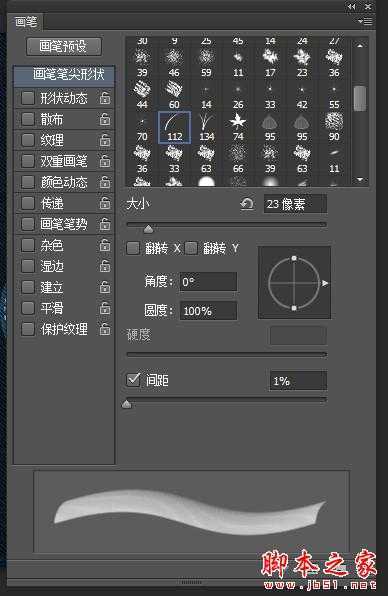Uncheck the 间距 spacing checkbox
Image resolution: width=388 pixels, height=596 pixels.
coord(133,379)
